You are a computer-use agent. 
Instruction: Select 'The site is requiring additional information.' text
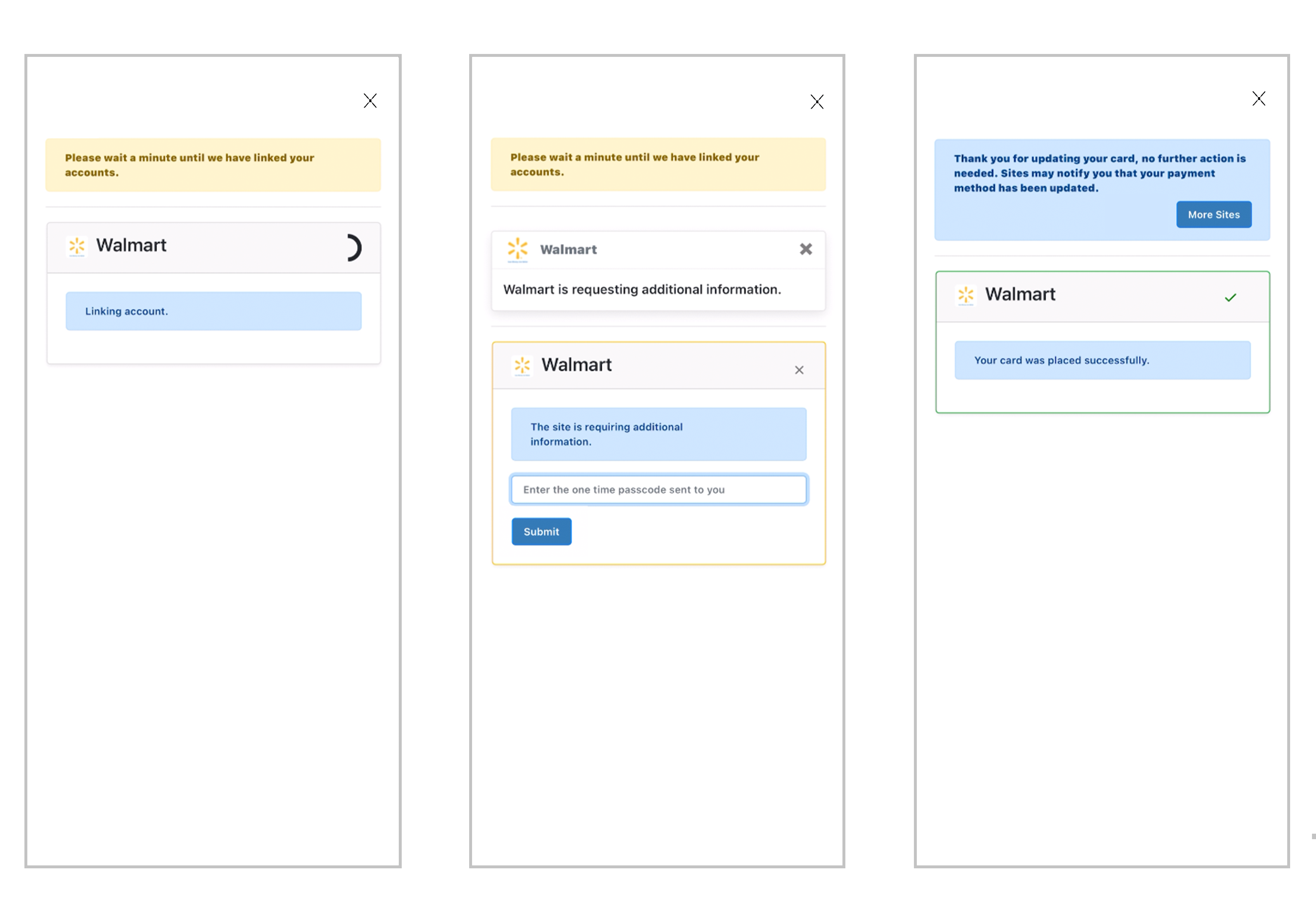[606, 434]
